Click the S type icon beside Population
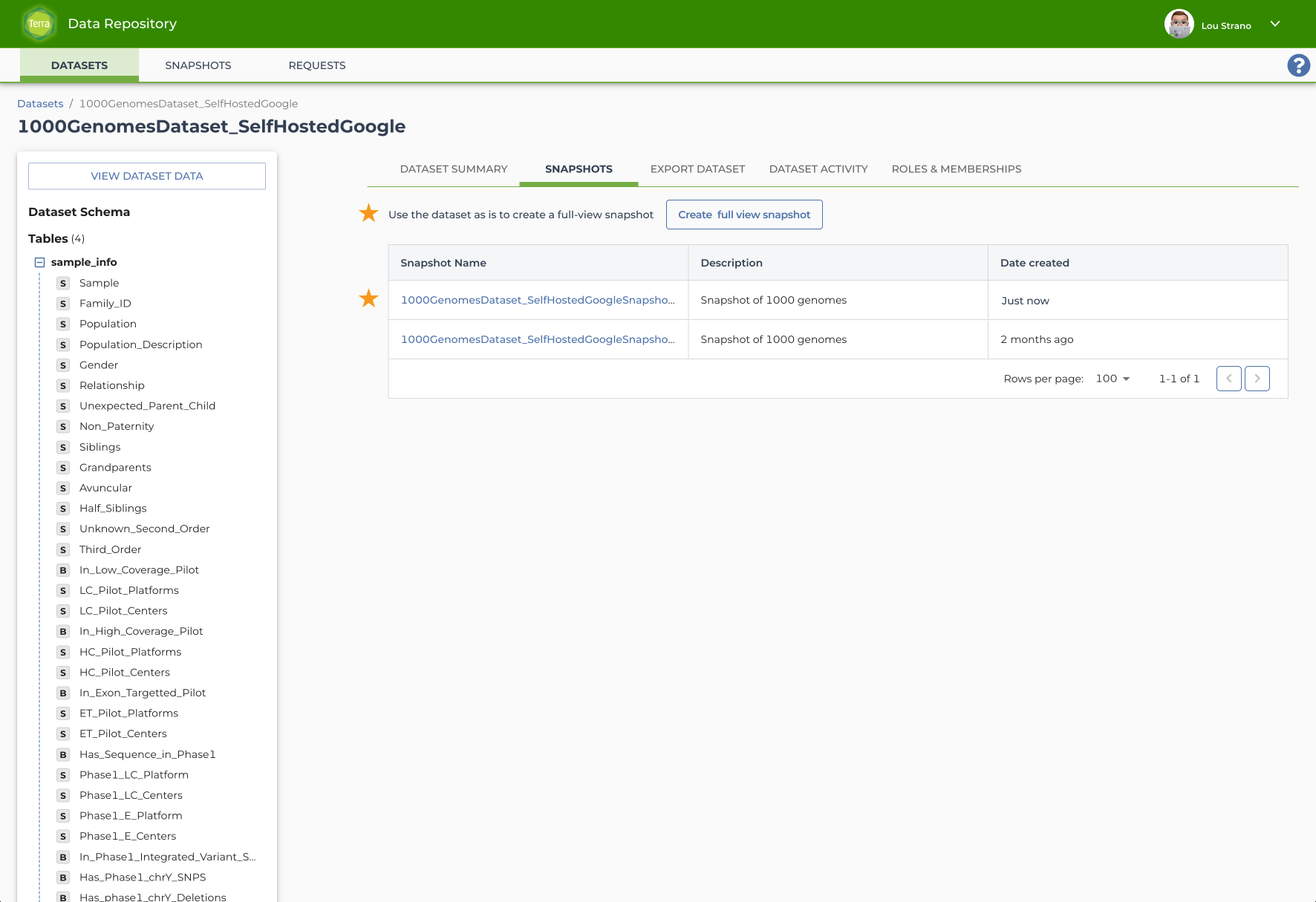The image size is (1316, 902). tap(63, 324)
